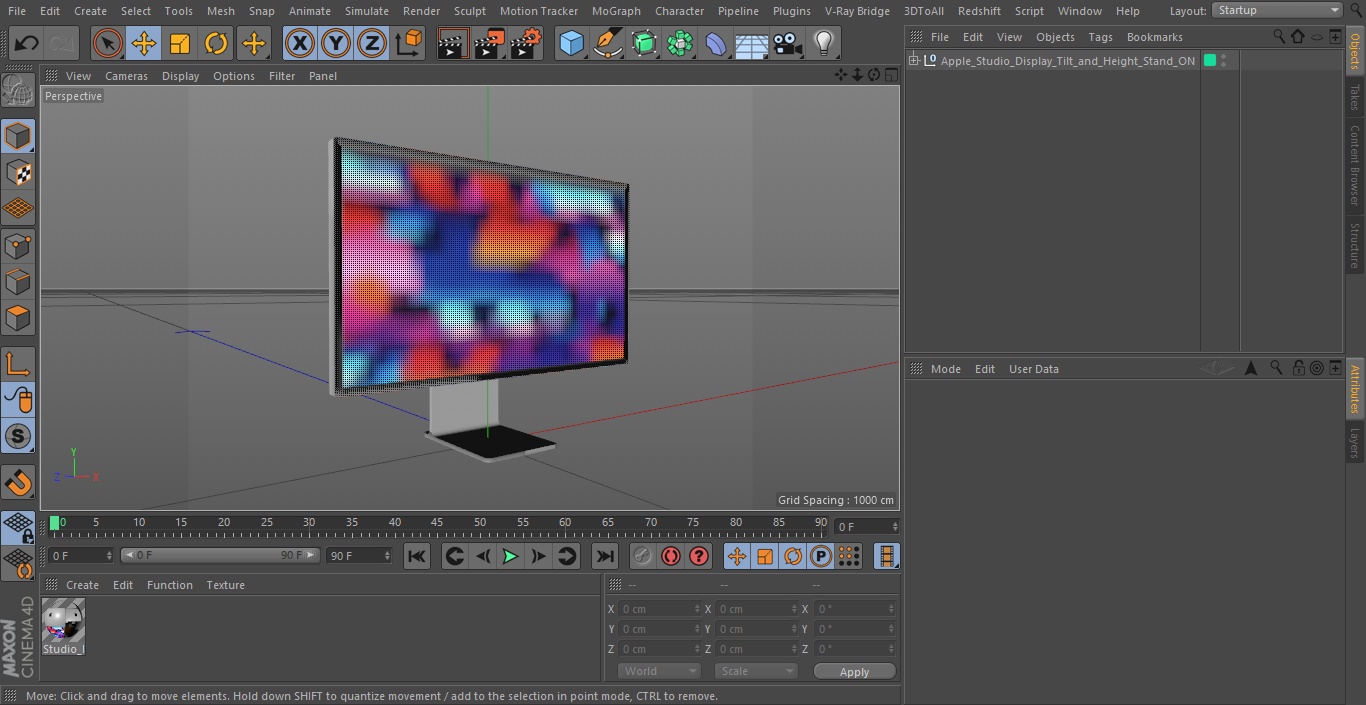The image size is (1366, 705).
Task: Add a Light object
Action: click(x=824, y=43)
